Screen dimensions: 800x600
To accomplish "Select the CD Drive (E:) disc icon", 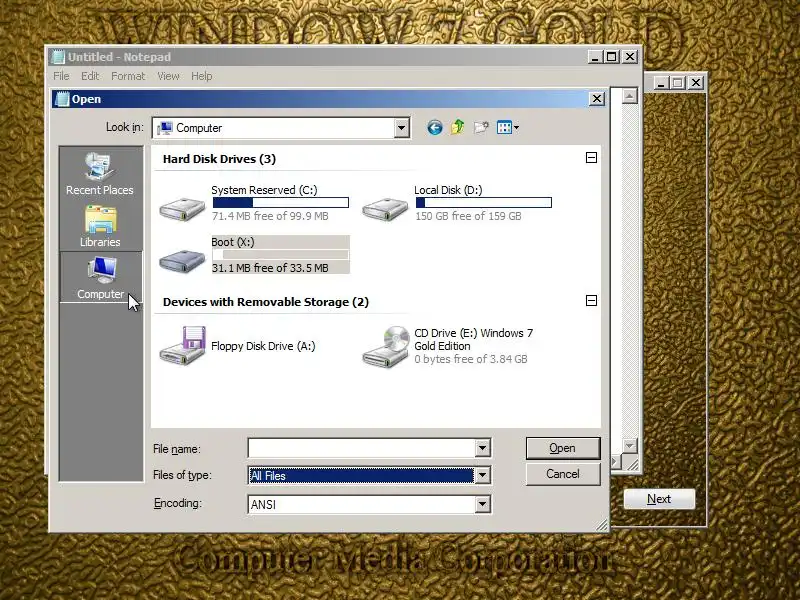I will coord(386,346).
